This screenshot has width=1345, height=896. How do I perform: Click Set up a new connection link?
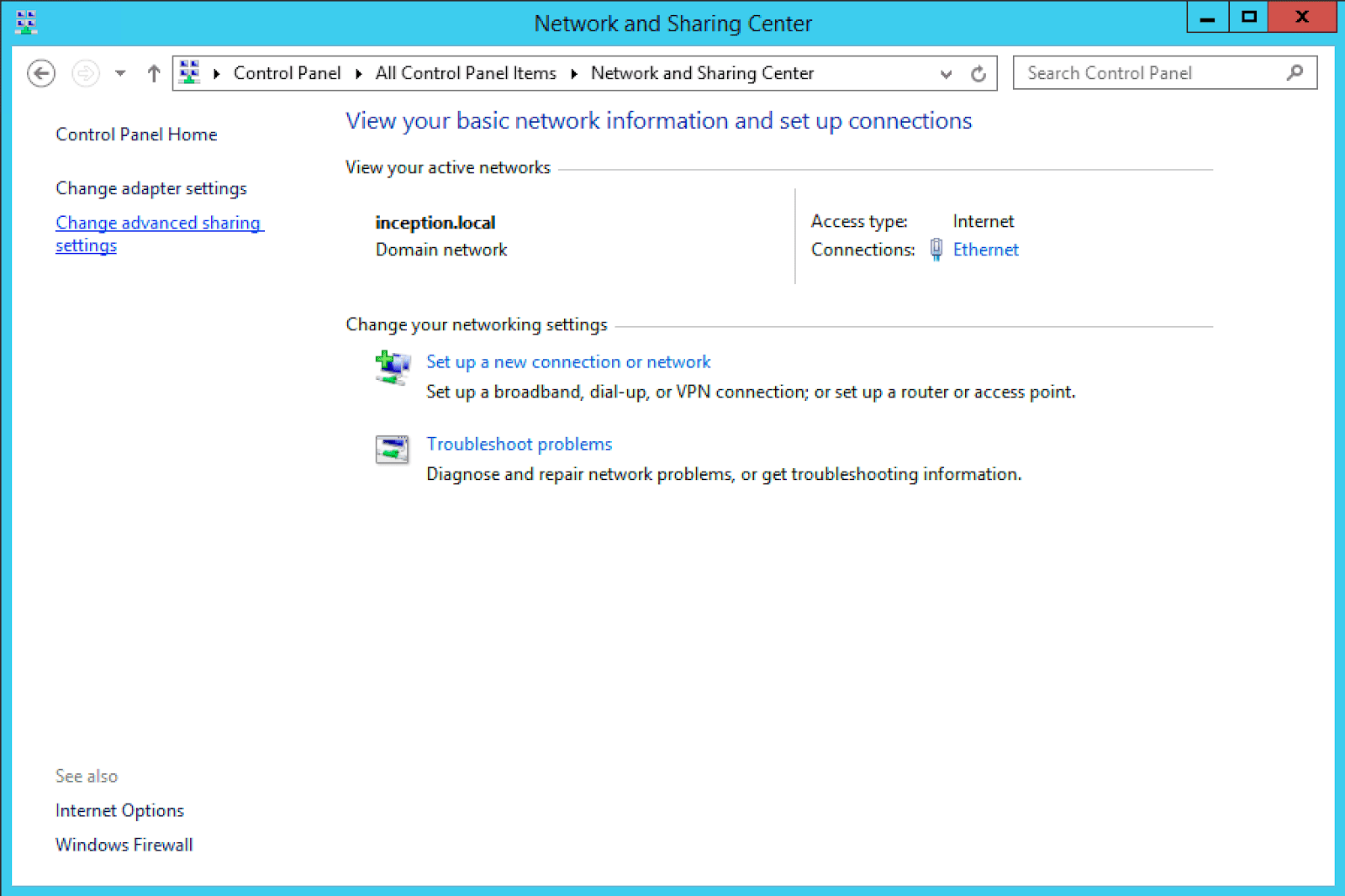pyautogui.click(x=568, y=362)
